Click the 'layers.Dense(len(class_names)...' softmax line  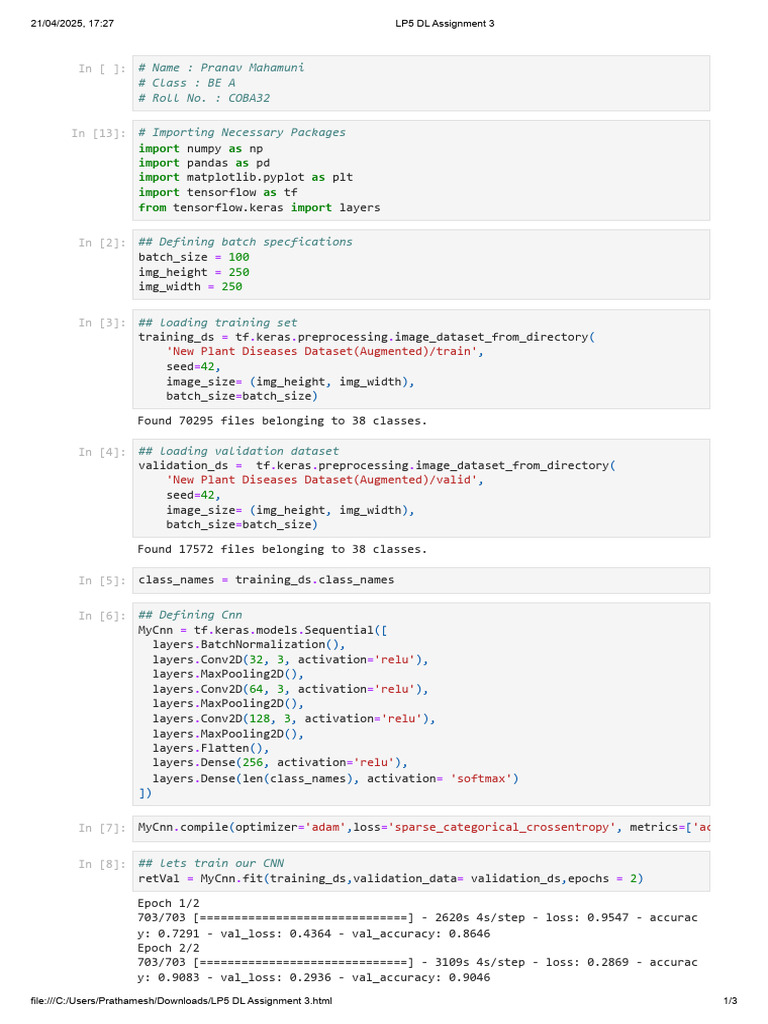(336, 778)
